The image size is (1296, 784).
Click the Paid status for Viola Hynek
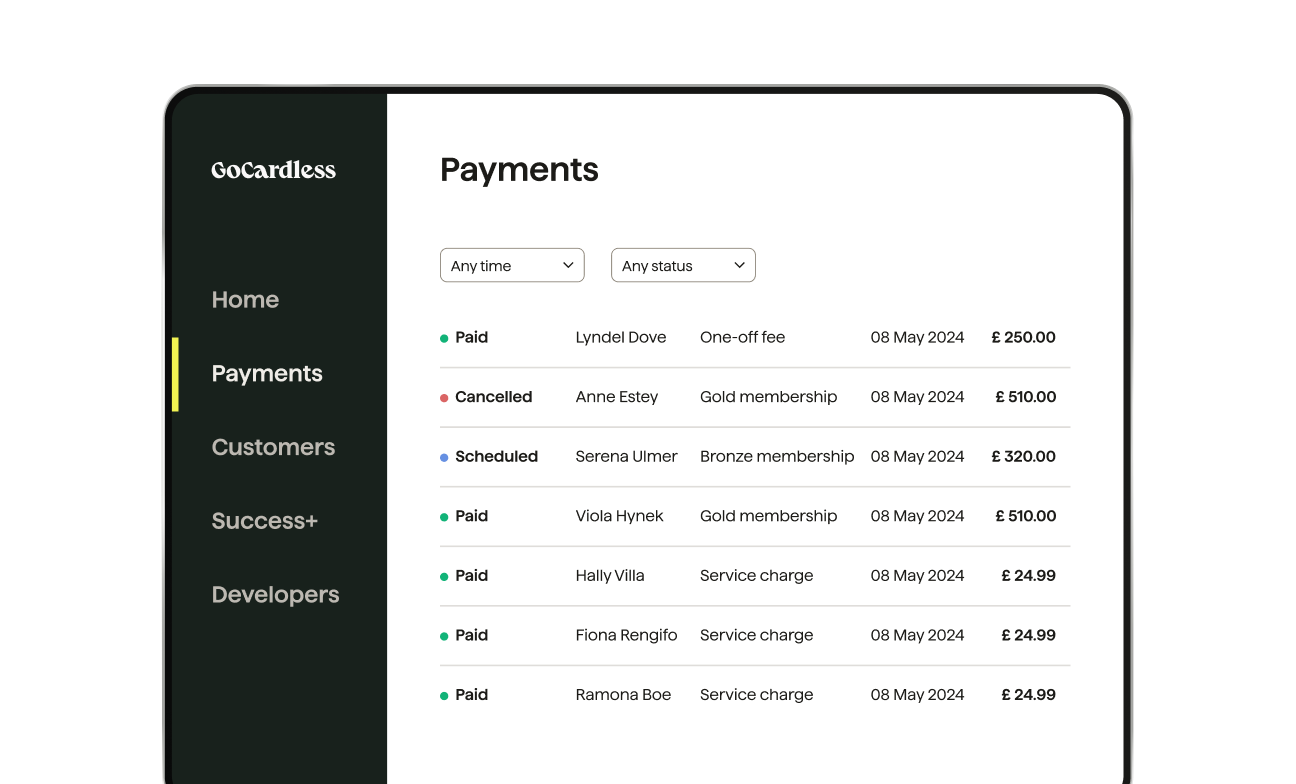point(471,516)
